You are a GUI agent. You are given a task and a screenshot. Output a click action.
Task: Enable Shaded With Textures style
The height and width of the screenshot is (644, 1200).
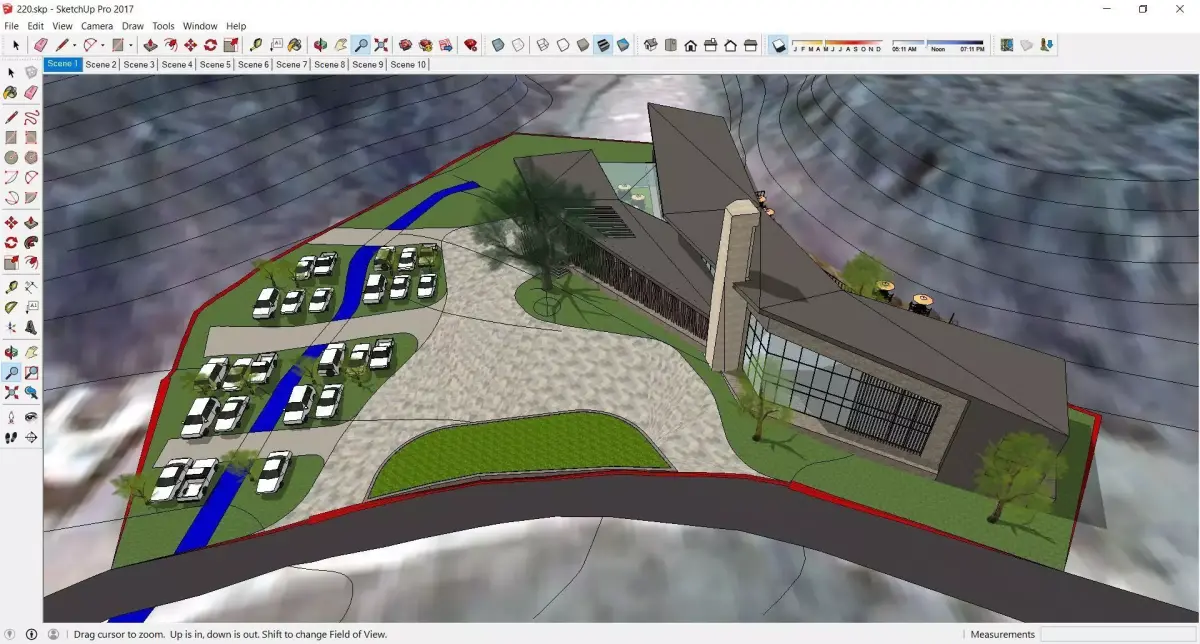point(603,45)
